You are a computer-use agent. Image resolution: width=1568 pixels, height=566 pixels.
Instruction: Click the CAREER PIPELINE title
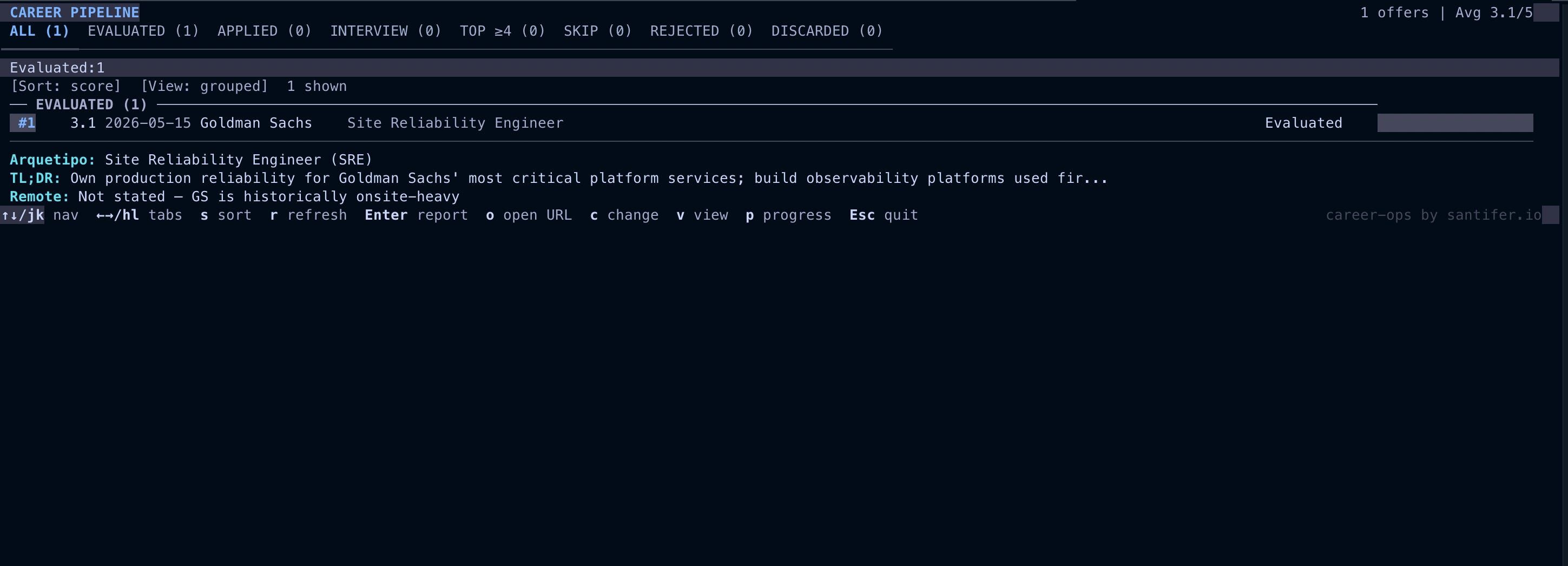[74, 13]
